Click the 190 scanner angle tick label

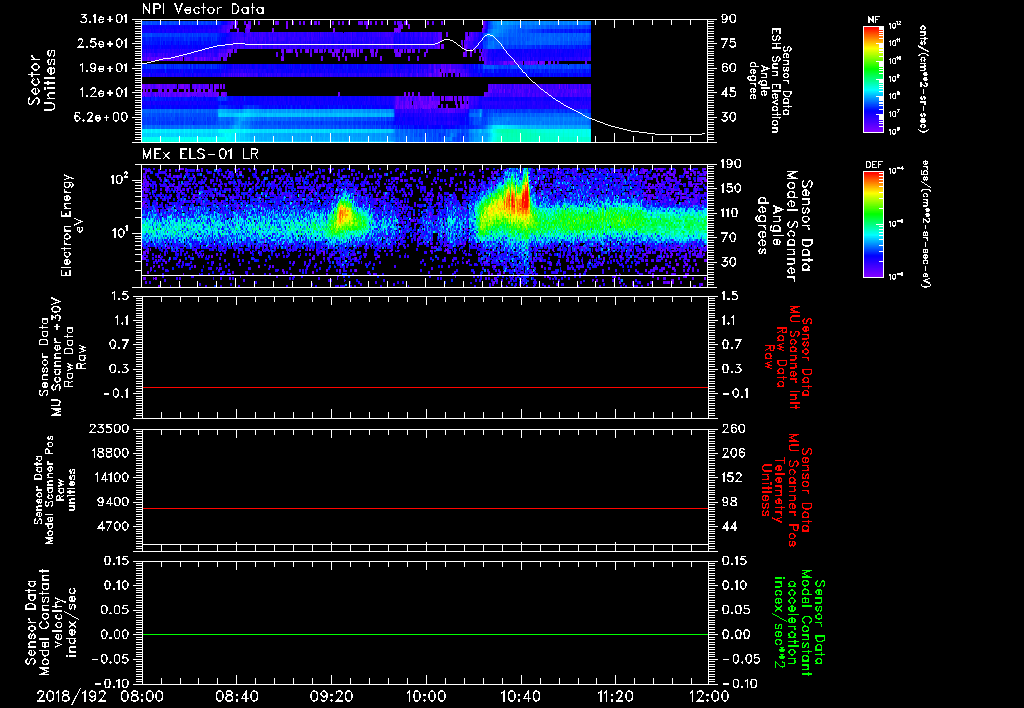[731, 164]
